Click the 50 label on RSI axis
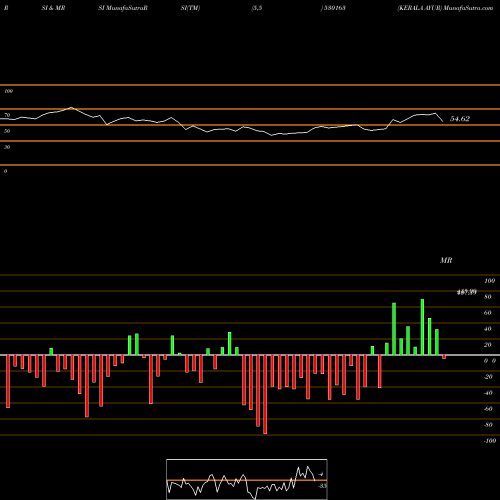Viewport: 500px width, 500px height. click(7, 131)
